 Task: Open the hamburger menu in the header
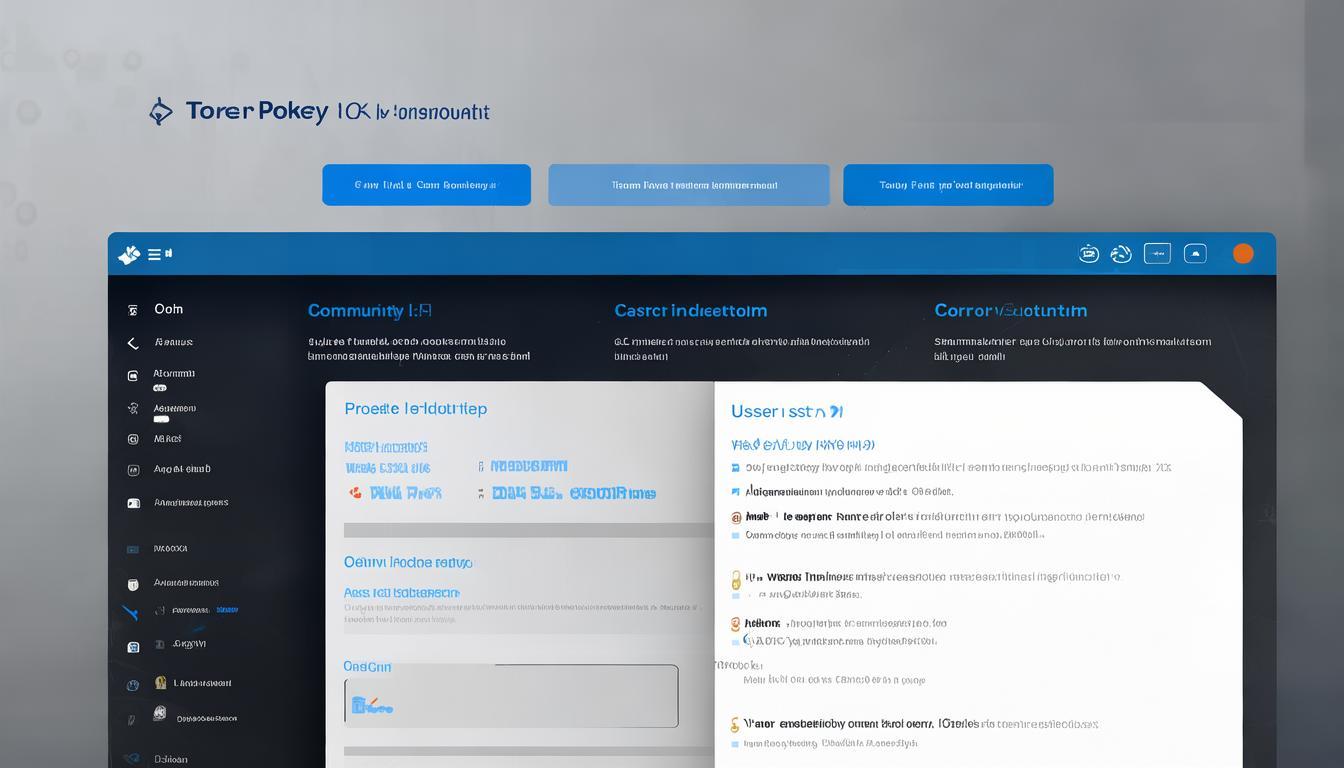tap(156, 254)
